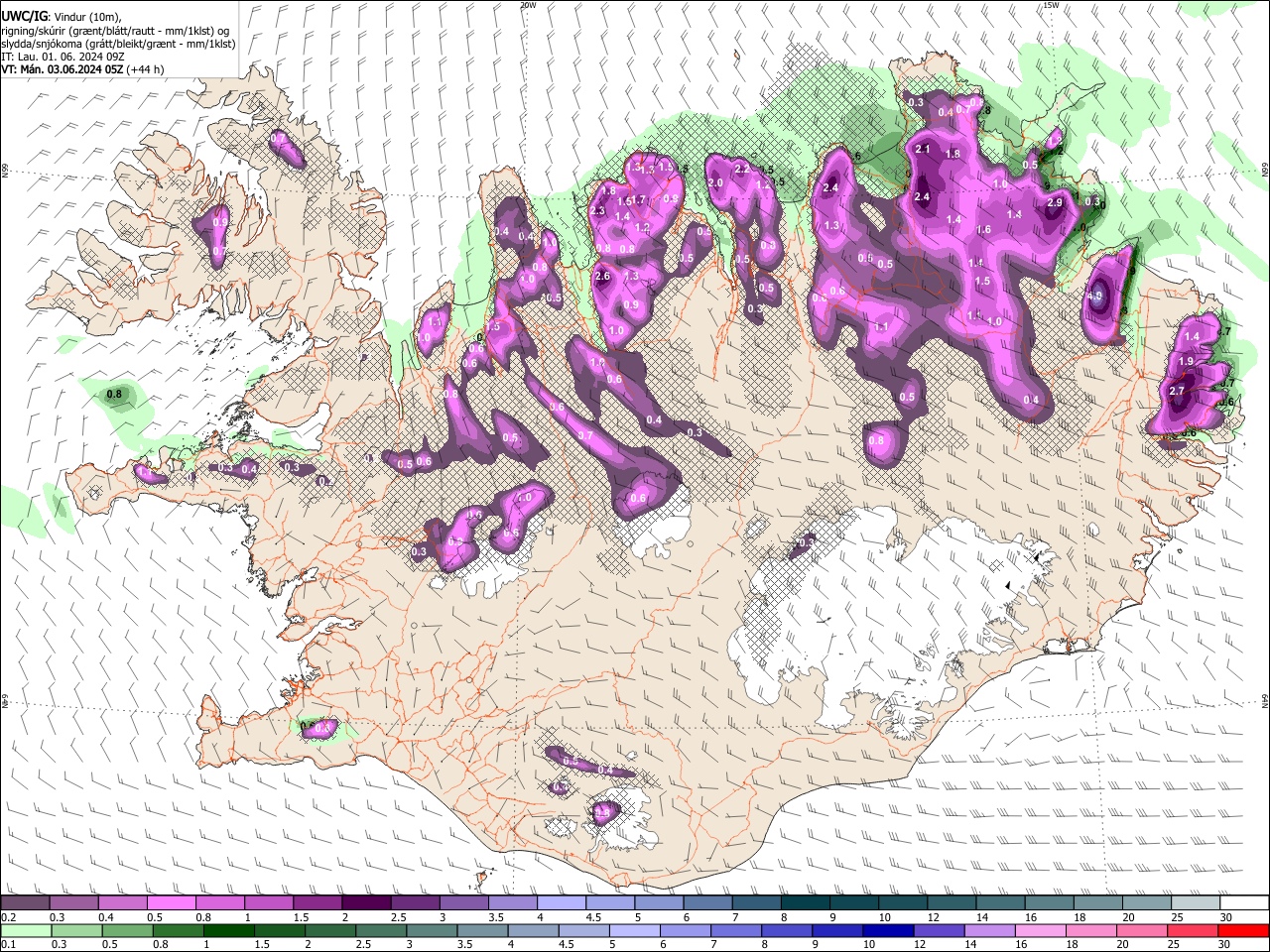Viewport: 1270px width, 952px height.
Task: Click the 15W longitude label
Action: point(1051,5)
